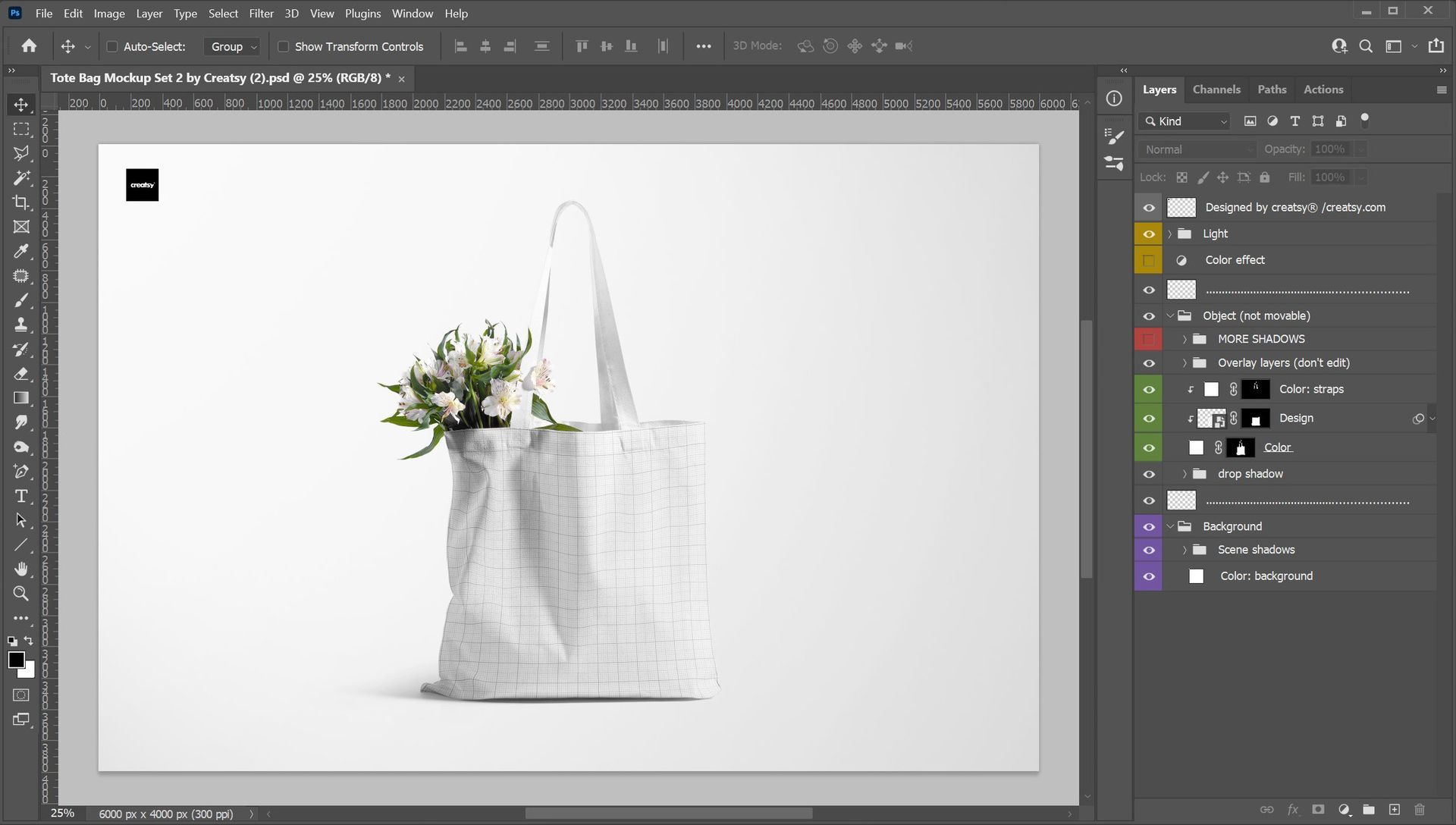The image size is (1456, 825).
Task: Open the Share icon at top right
Action: click(x=1436, y=46)
